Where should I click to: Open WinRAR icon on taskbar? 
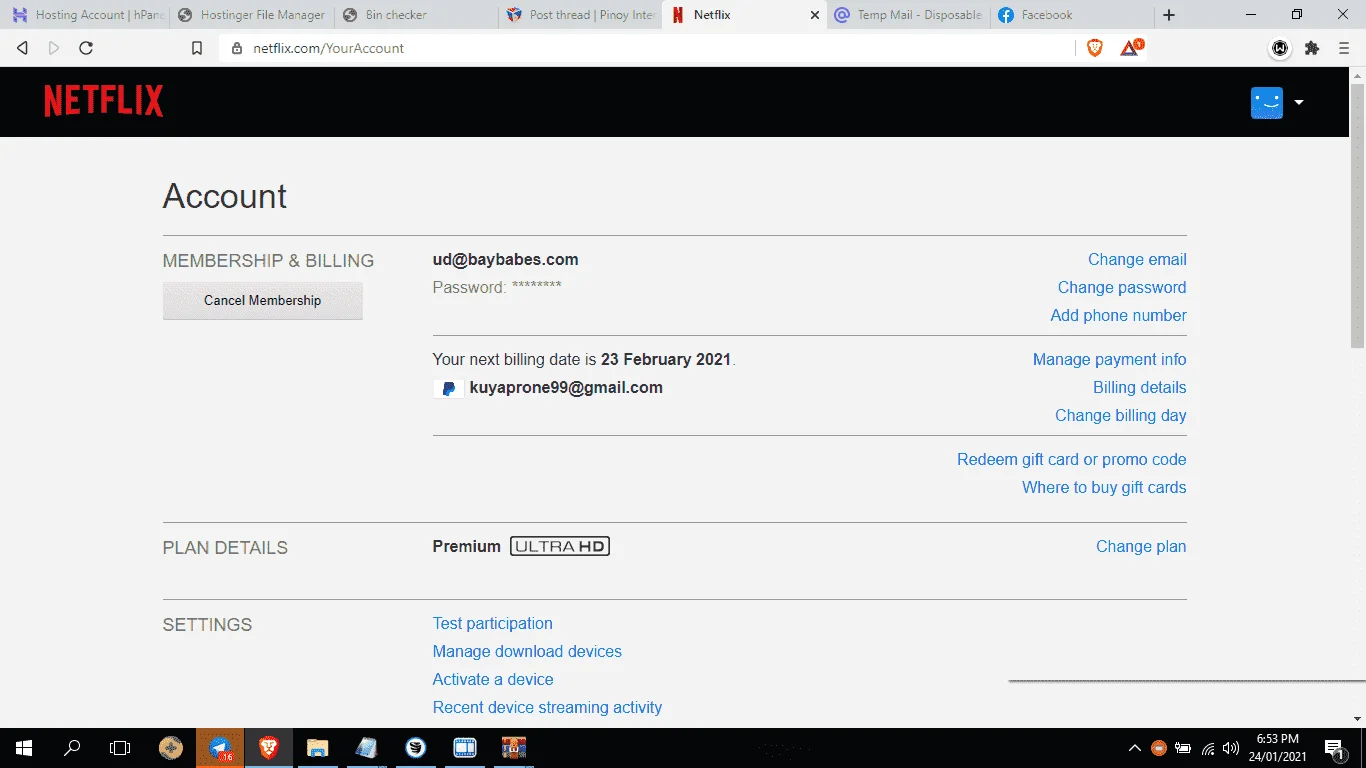point(514,748)
